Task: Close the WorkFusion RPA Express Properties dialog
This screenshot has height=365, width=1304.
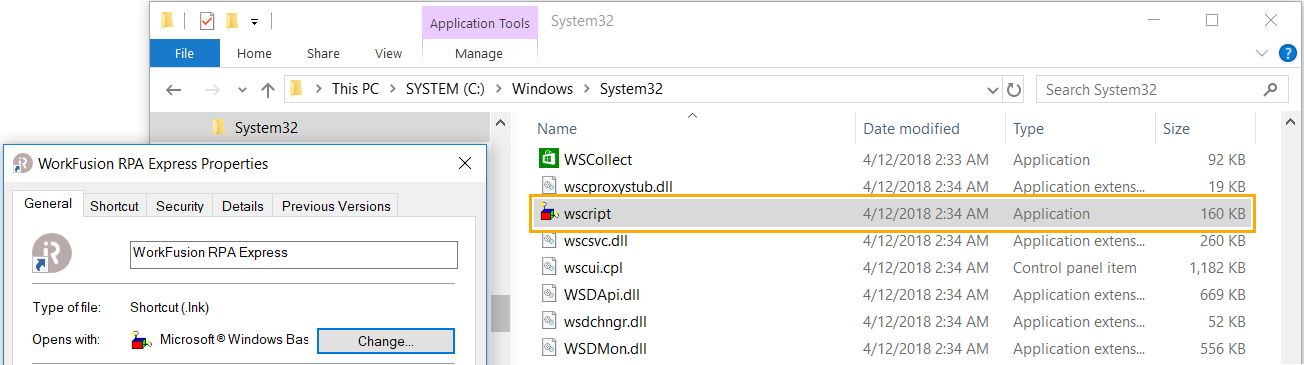Action: pos(465,163)
